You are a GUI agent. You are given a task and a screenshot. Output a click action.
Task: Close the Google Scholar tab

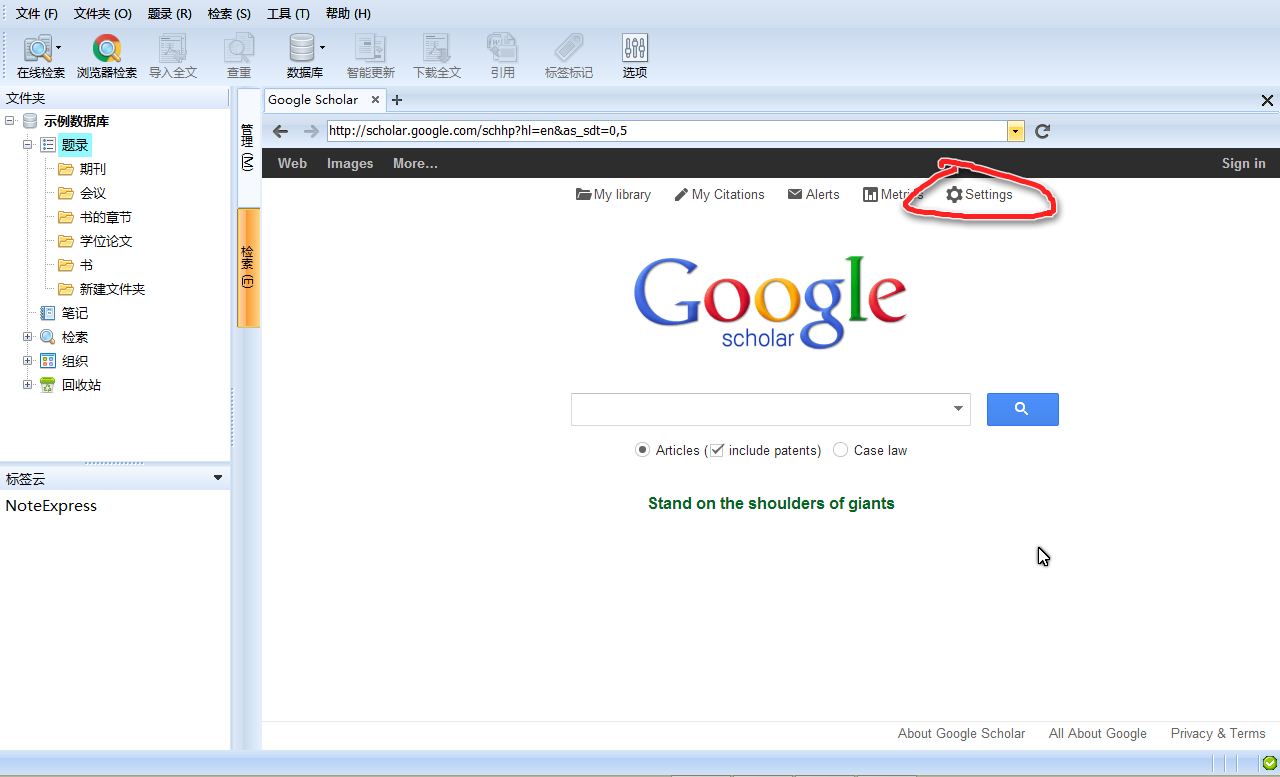(376, 100)
